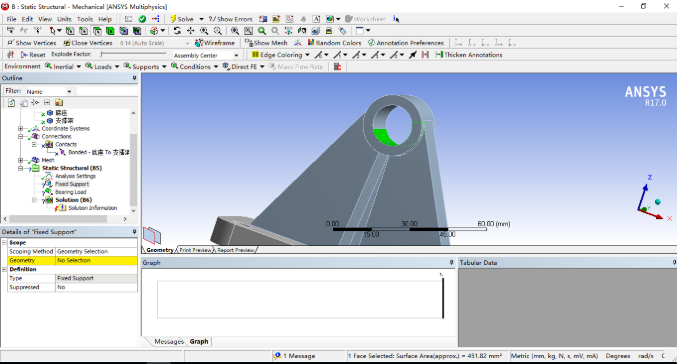Collapse the Static Structural (B5) node

pyautogui.click(x=20, y=168)
